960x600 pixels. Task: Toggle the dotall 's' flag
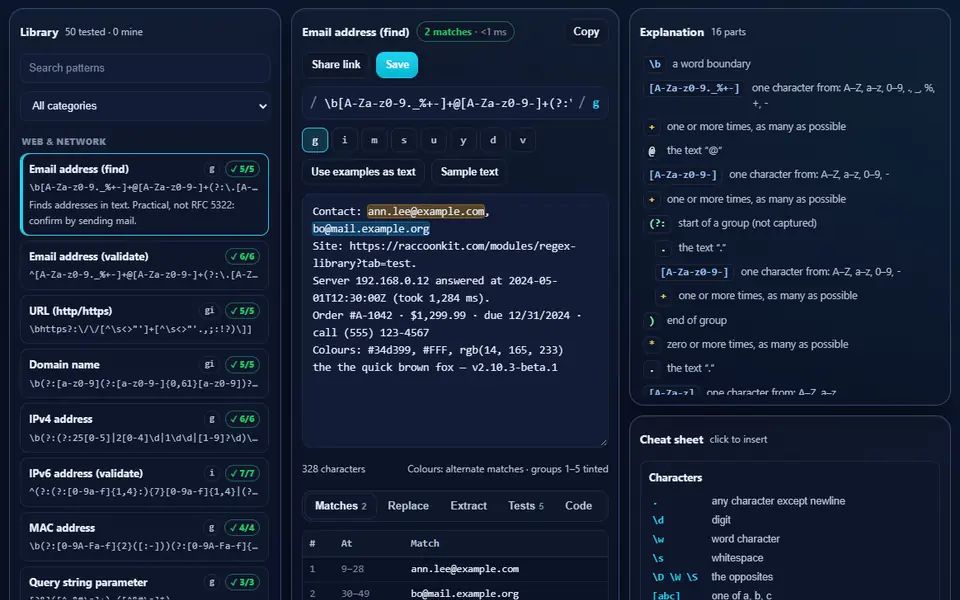[x=404, y=140]
